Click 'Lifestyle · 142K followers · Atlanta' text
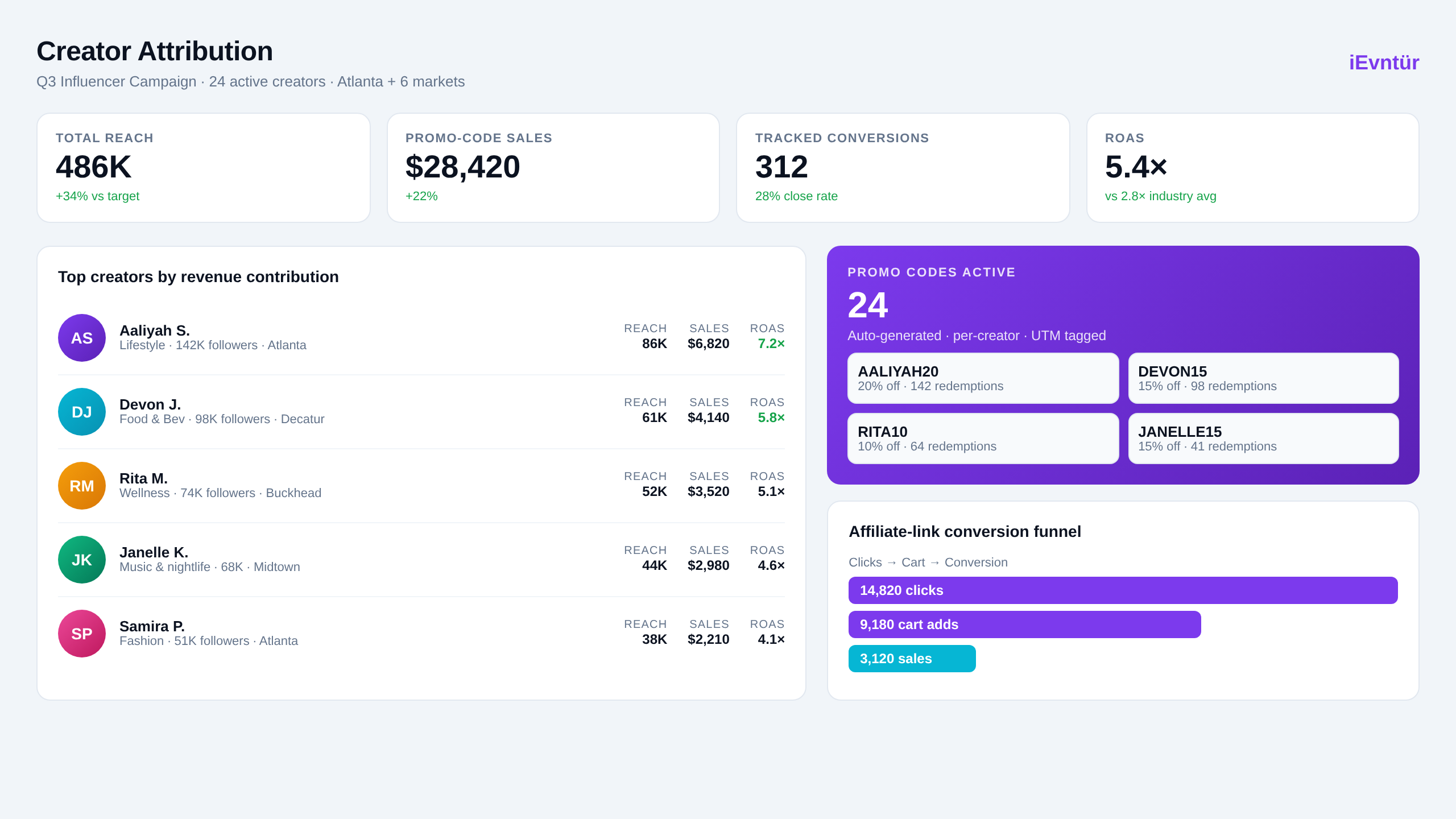 pos(213,345)
